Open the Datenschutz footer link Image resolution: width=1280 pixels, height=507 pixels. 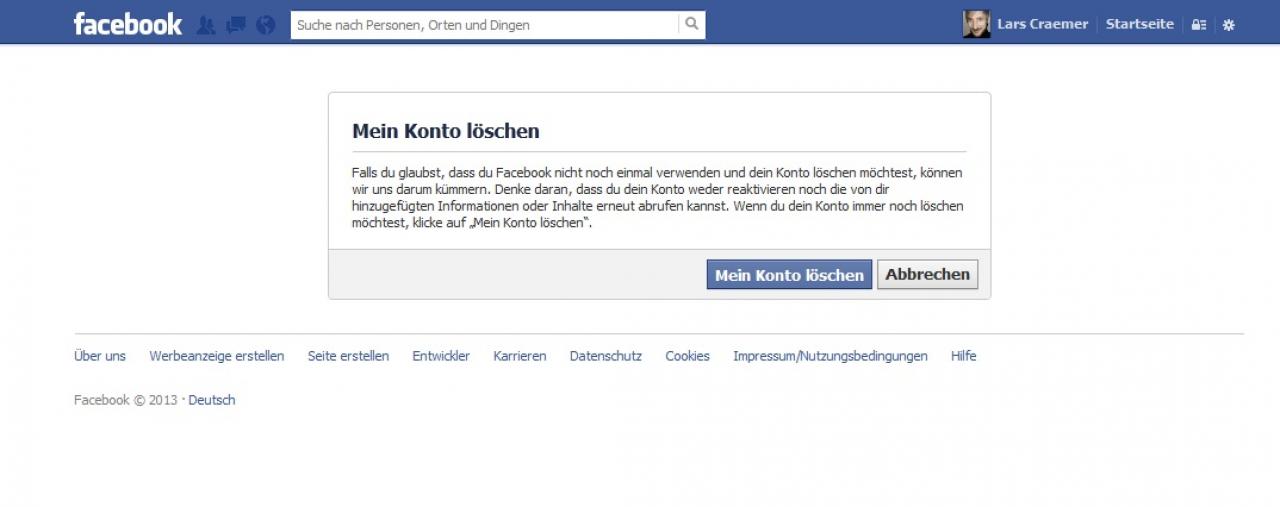click(x=606, y=356)
